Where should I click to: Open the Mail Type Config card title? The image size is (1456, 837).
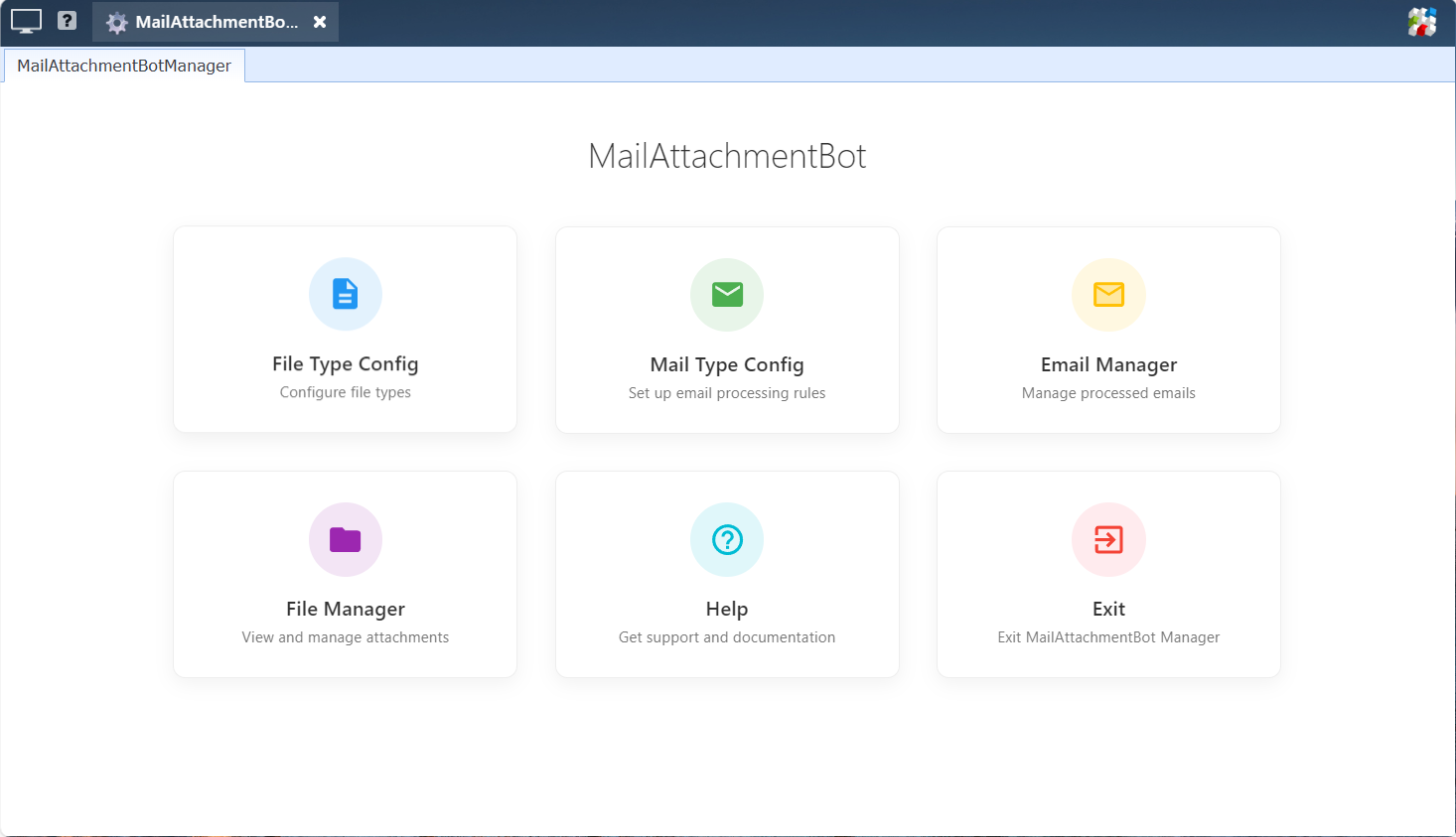pos(727,365)
